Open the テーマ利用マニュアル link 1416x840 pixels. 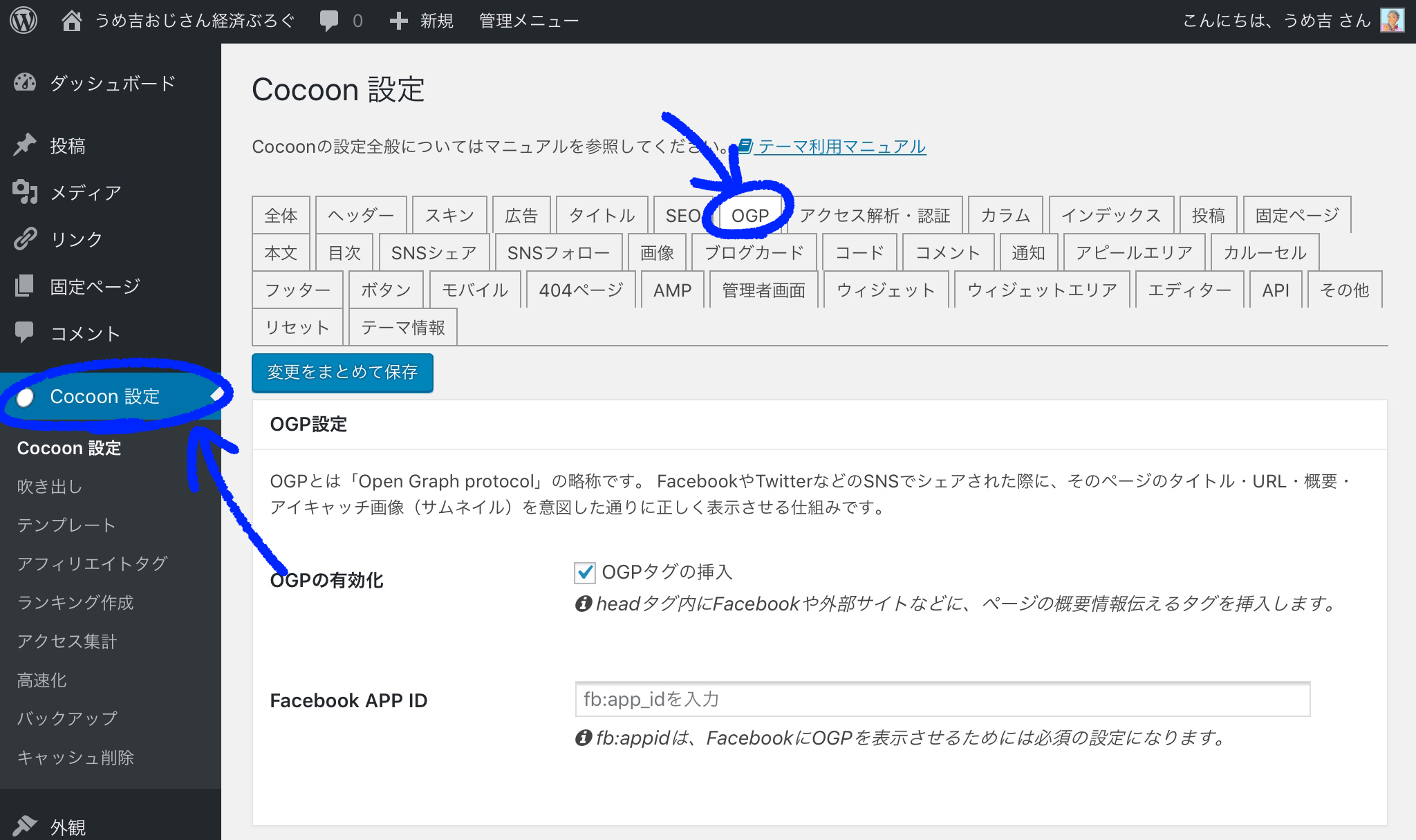tap(841, 147)
